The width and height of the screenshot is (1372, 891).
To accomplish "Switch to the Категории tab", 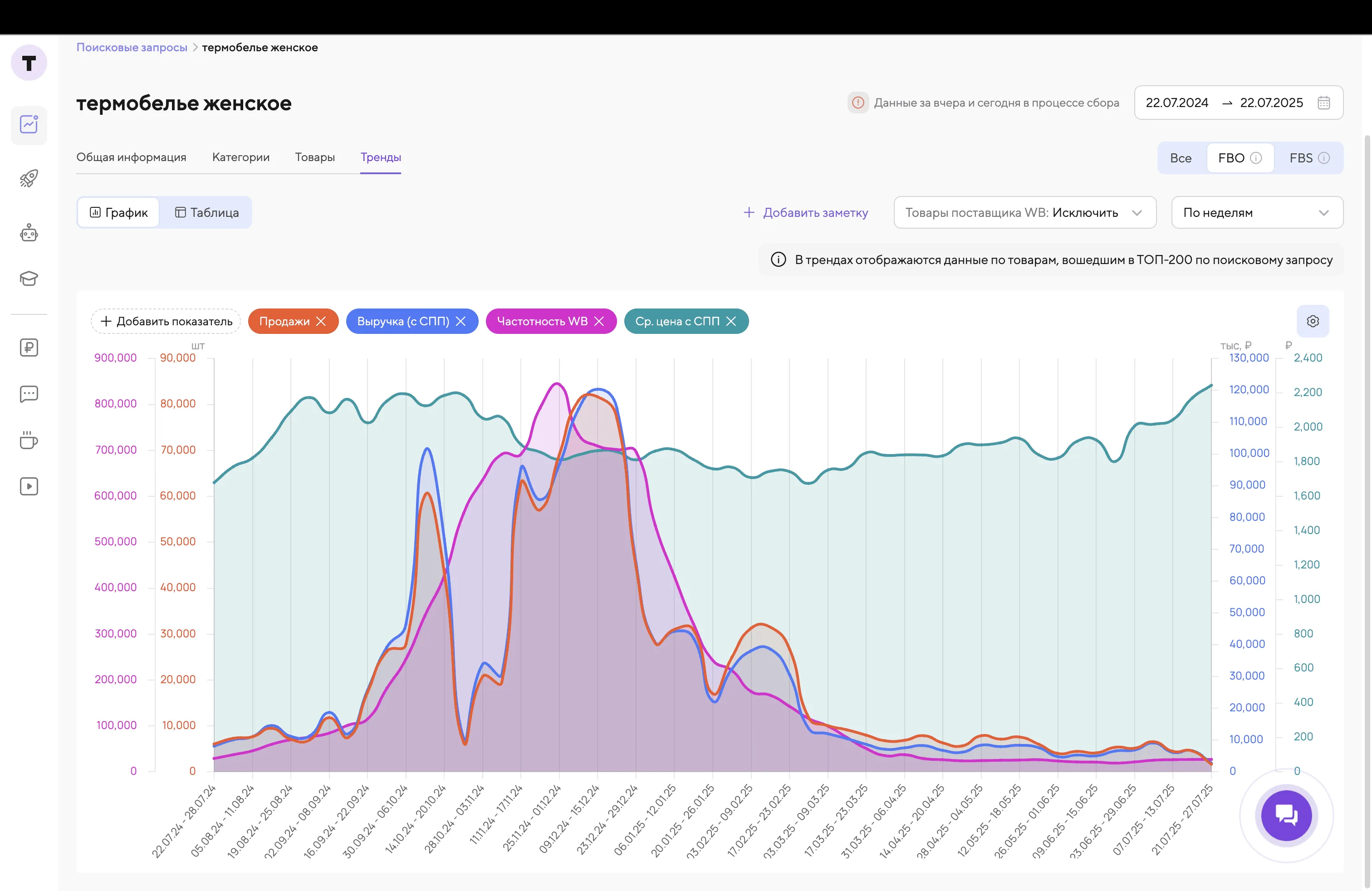I will pos(240,157).
